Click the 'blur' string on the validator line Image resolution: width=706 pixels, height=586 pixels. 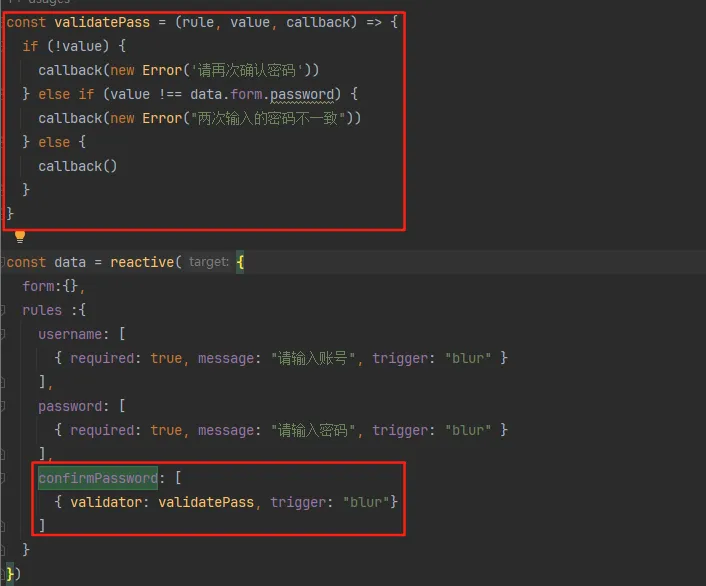coord(366,502)
